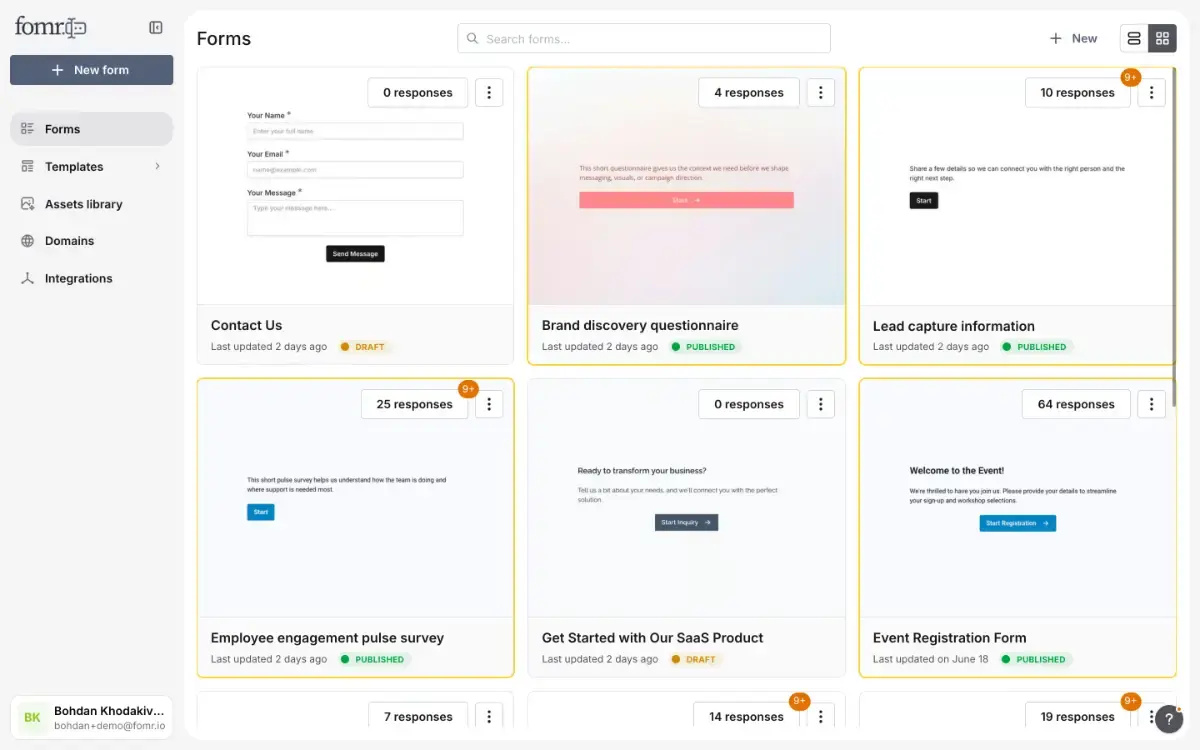Open Bohdan Khodakiv account menu
1200x750 pixels.
click(91, 718)
